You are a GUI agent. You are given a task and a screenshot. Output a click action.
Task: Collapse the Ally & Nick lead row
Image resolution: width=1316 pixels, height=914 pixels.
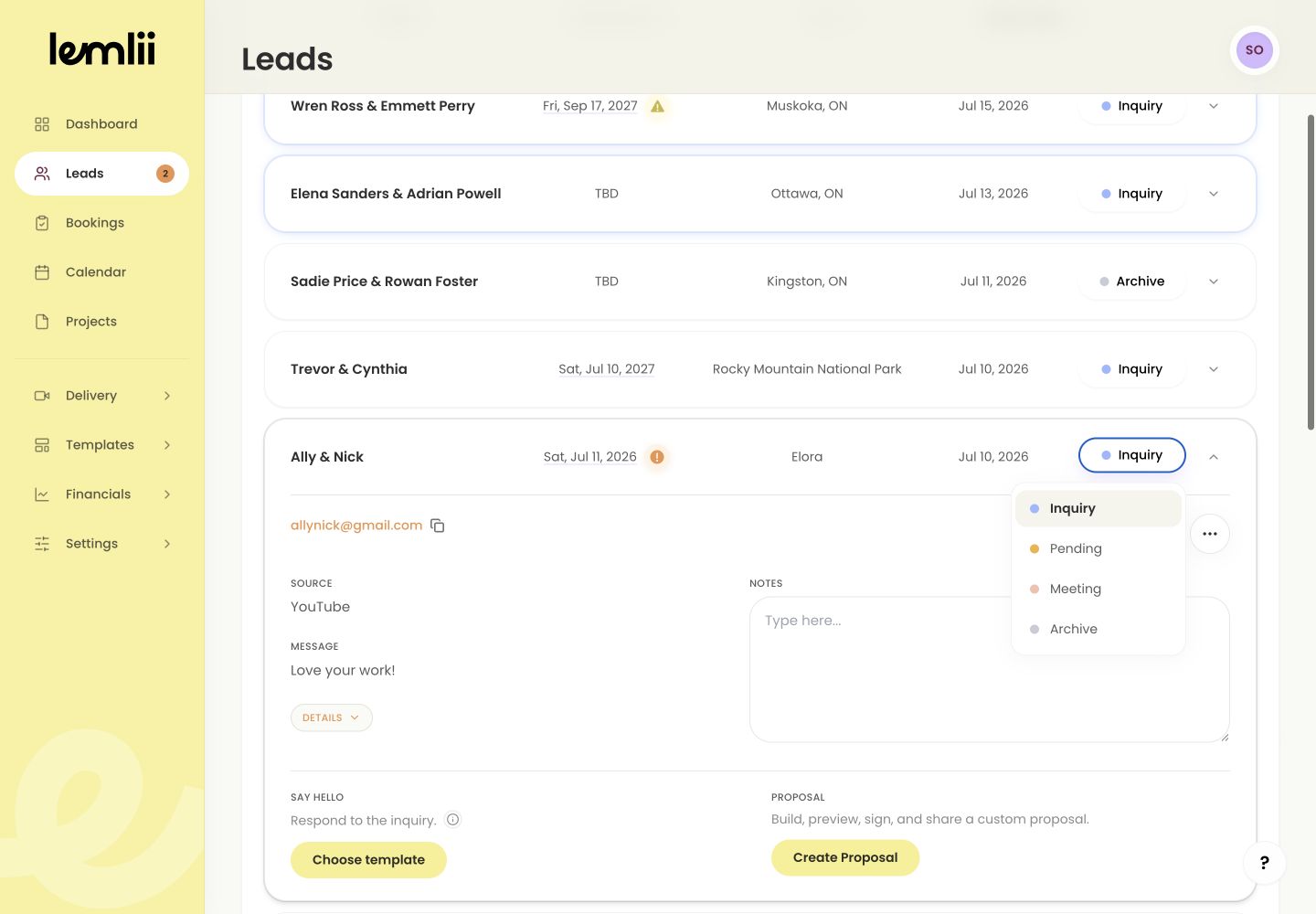[1214, 457]
